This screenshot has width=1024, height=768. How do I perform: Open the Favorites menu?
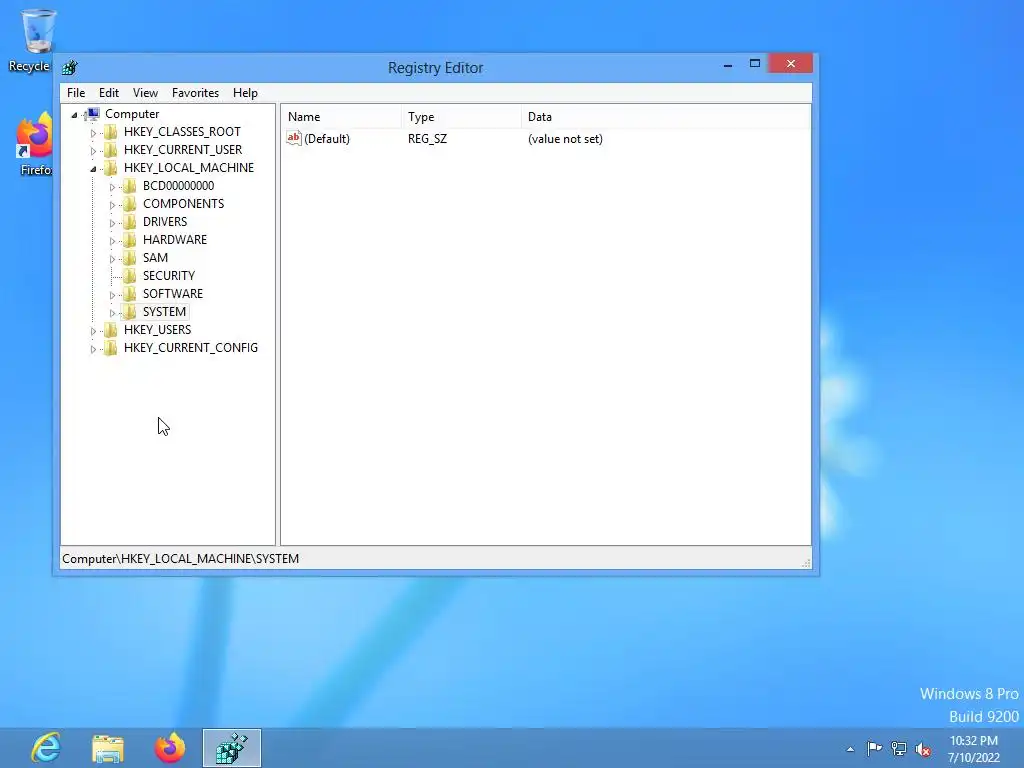[195, 93]
